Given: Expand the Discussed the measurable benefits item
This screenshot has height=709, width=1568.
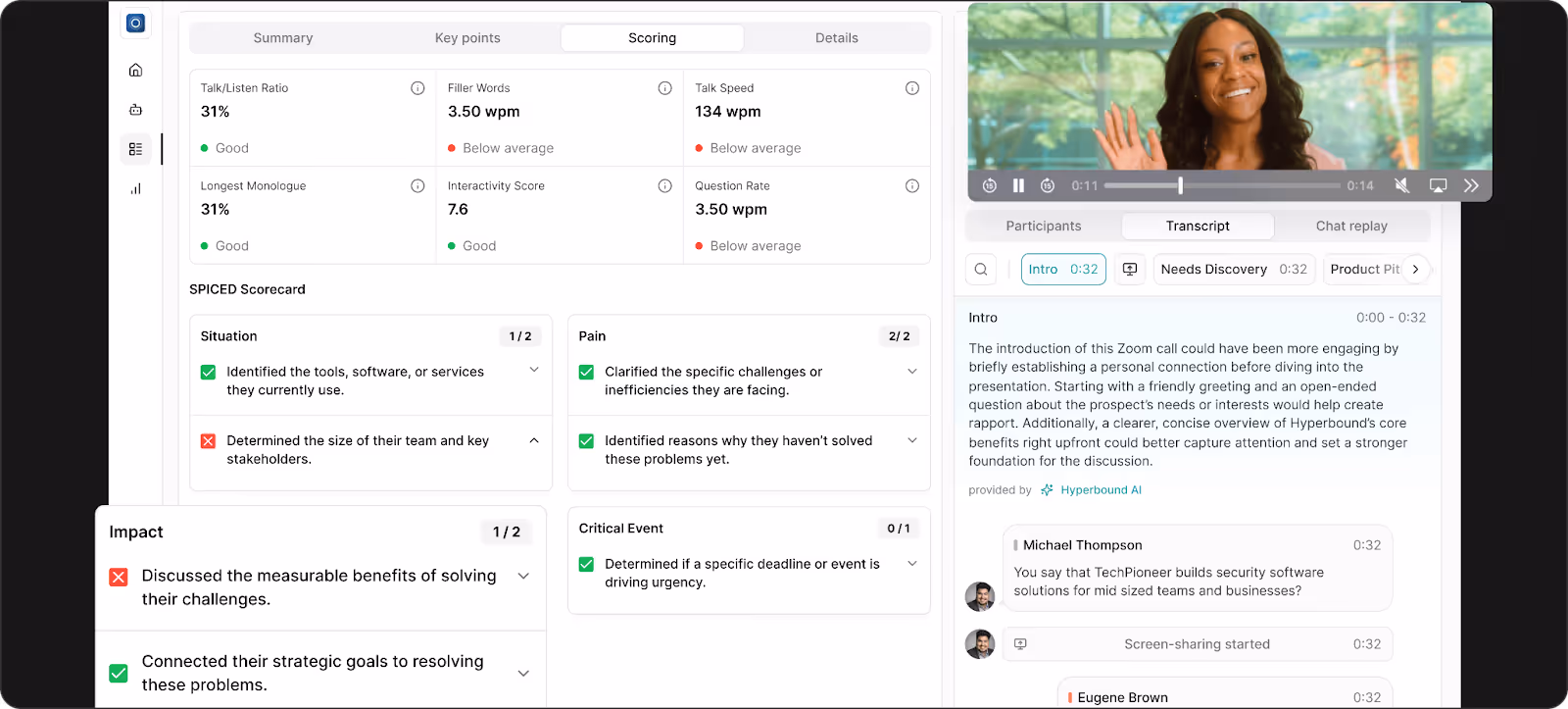Looking at the screenshot, I should [x=523, y=577].
